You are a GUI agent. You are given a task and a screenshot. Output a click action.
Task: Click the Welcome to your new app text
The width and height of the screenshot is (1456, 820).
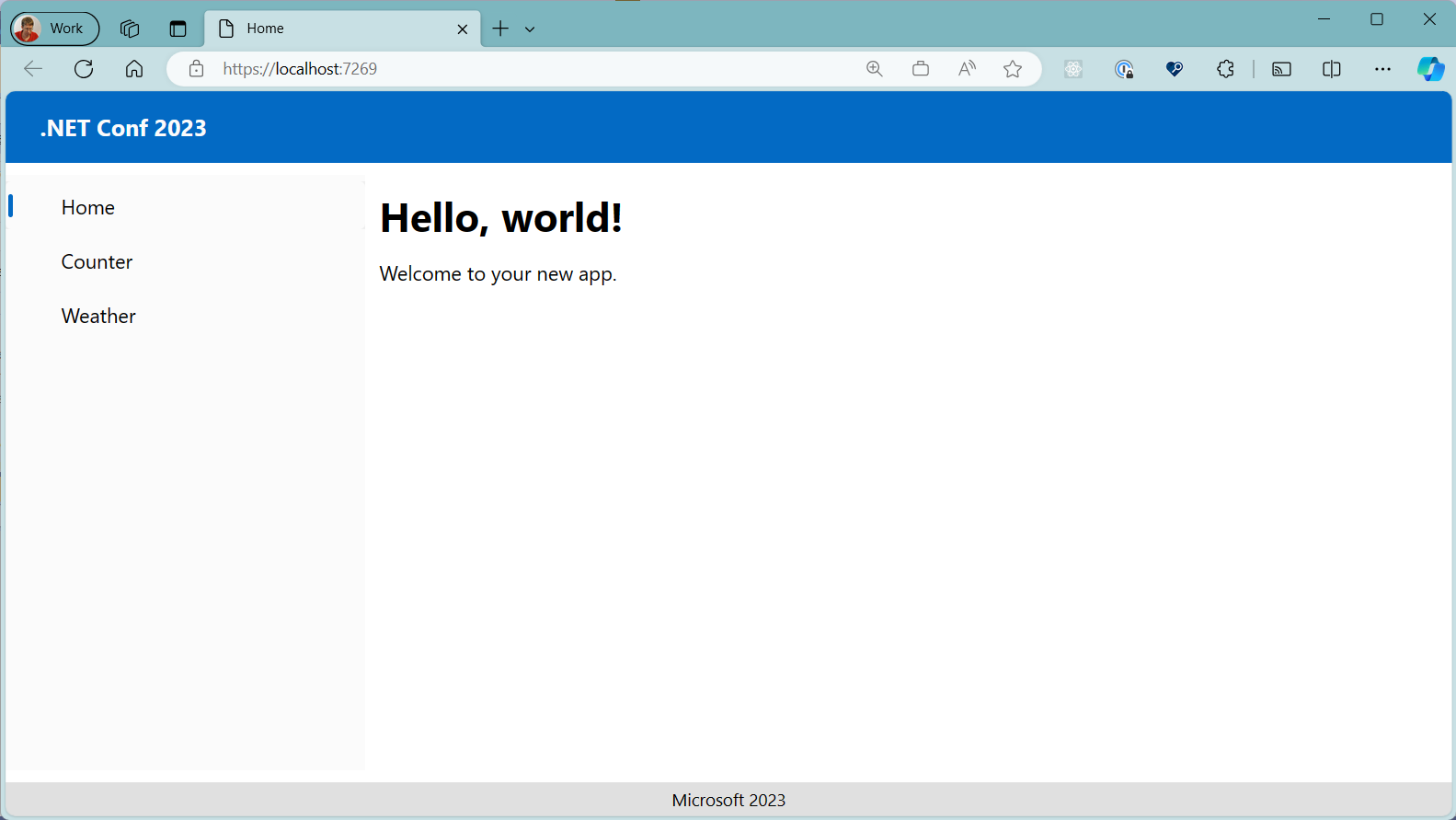tap(498, 274)
